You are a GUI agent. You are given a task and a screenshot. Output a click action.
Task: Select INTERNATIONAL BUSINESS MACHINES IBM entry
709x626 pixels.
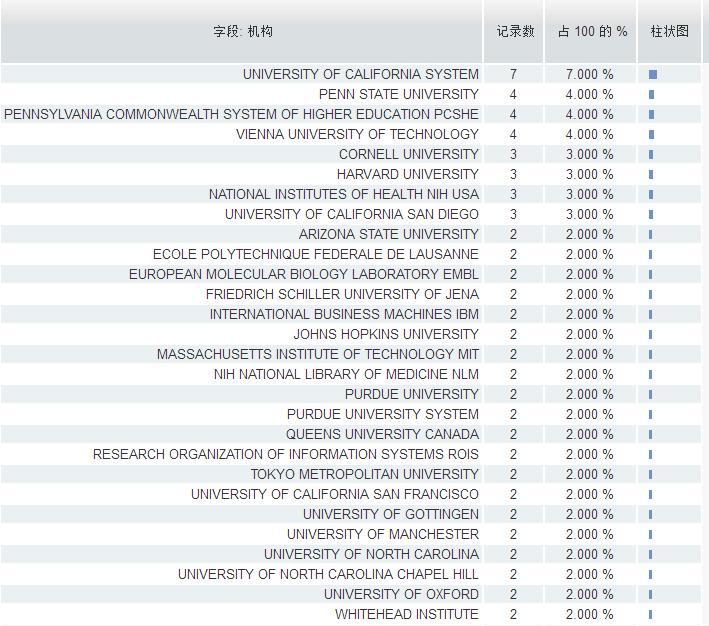344,314
